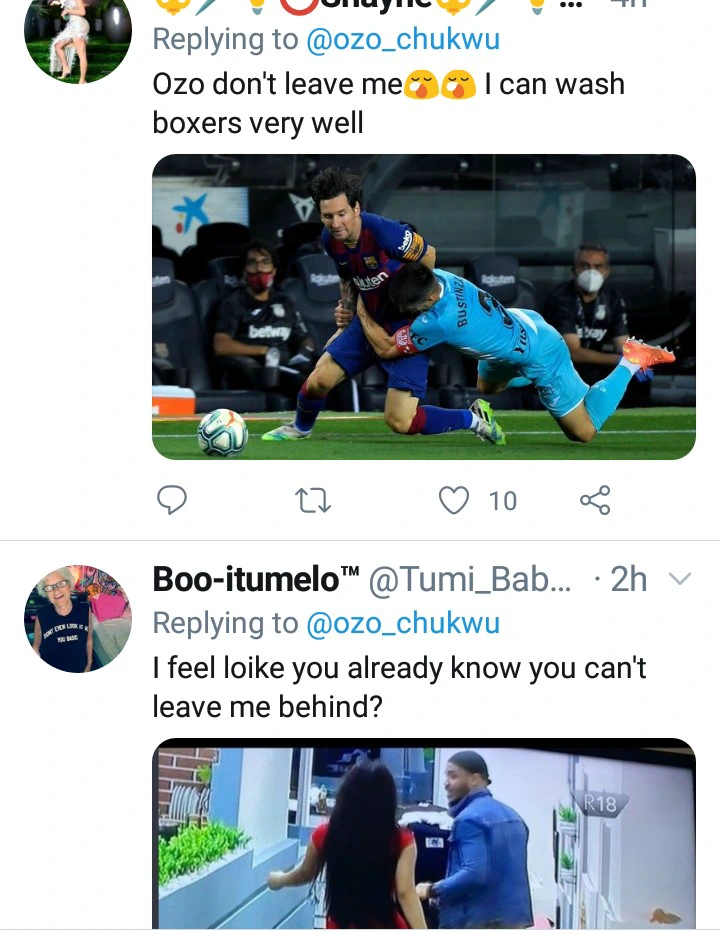The height and width of the screenshot is (934, 720).
Task: Open @ozo_chukwu link in Boo-itumelo's reply
Action: (x=402, y=623)
